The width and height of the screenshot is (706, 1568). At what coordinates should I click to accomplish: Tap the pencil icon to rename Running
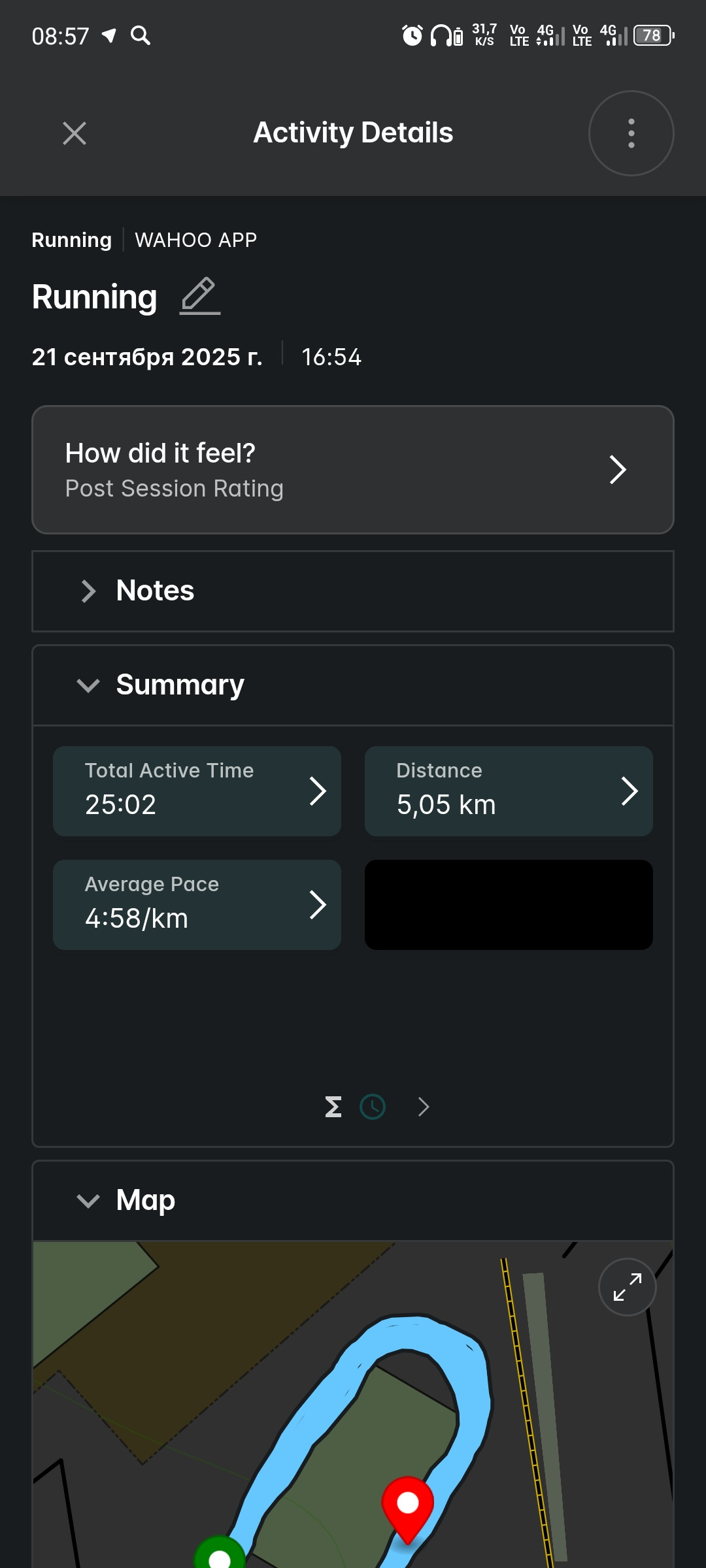(199, 296)
